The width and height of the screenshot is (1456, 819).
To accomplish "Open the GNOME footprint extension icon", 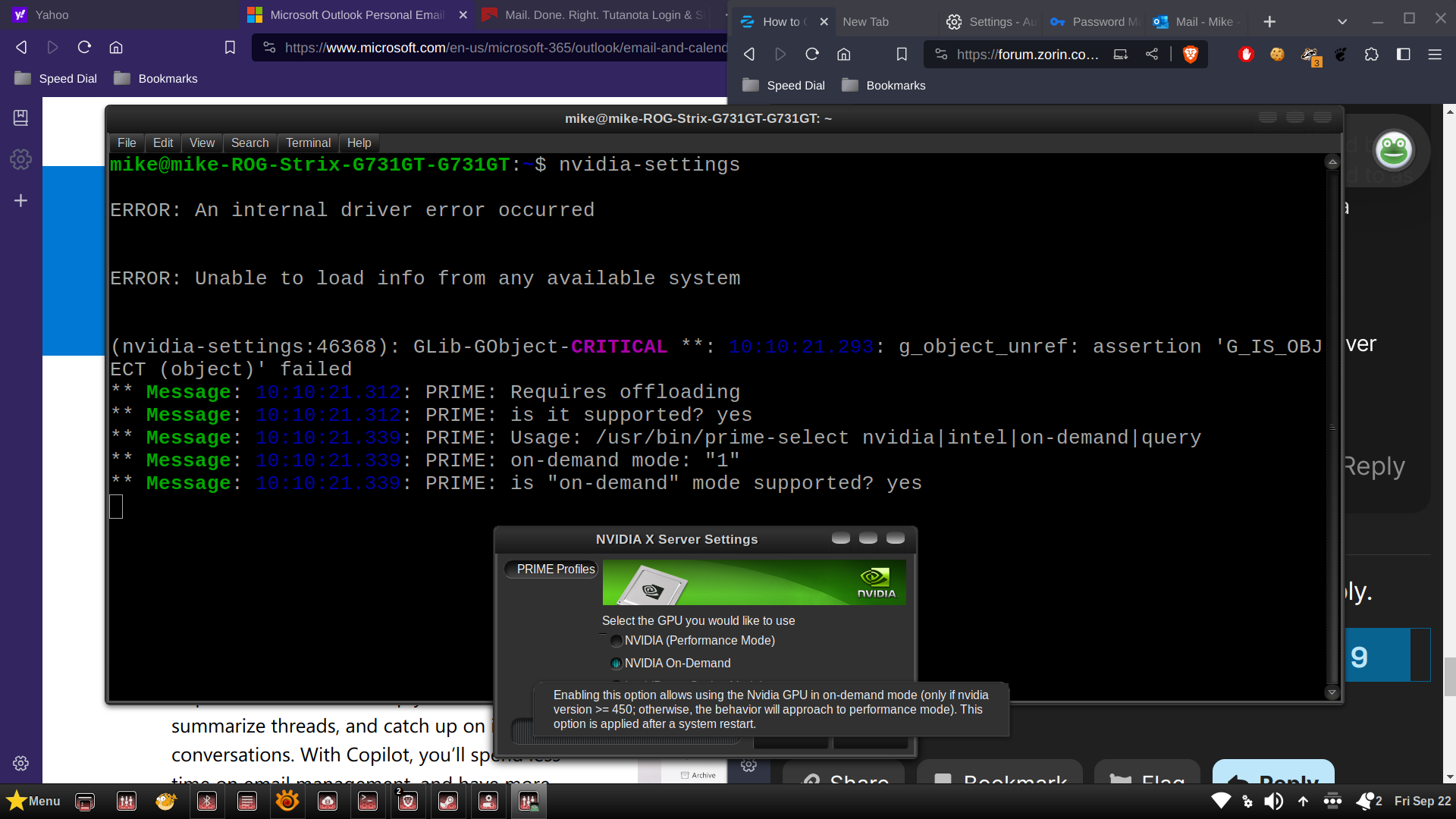I will coord(1341,54).
